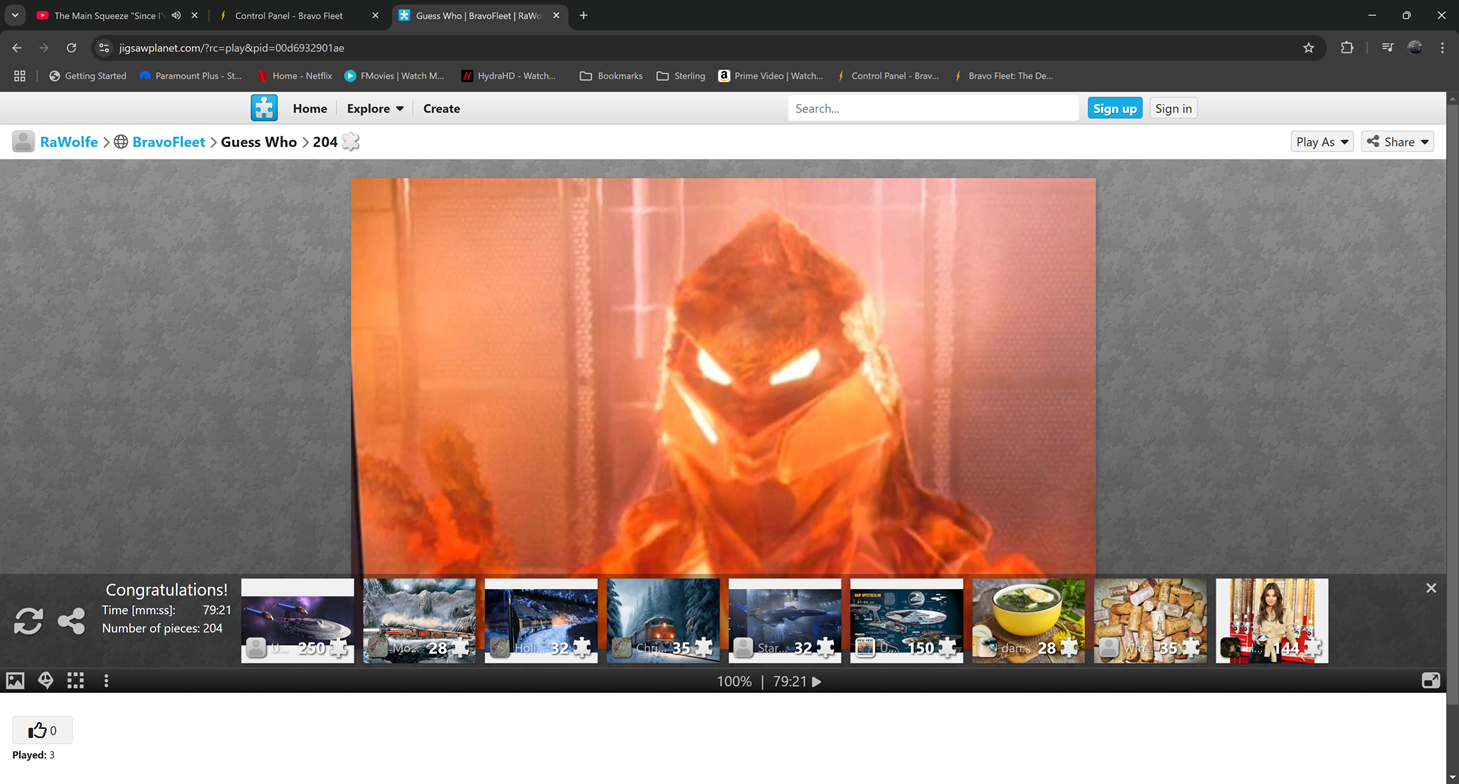Open Getting Started bookmark
Screen dimensions: 1459x784
(87, 76)
